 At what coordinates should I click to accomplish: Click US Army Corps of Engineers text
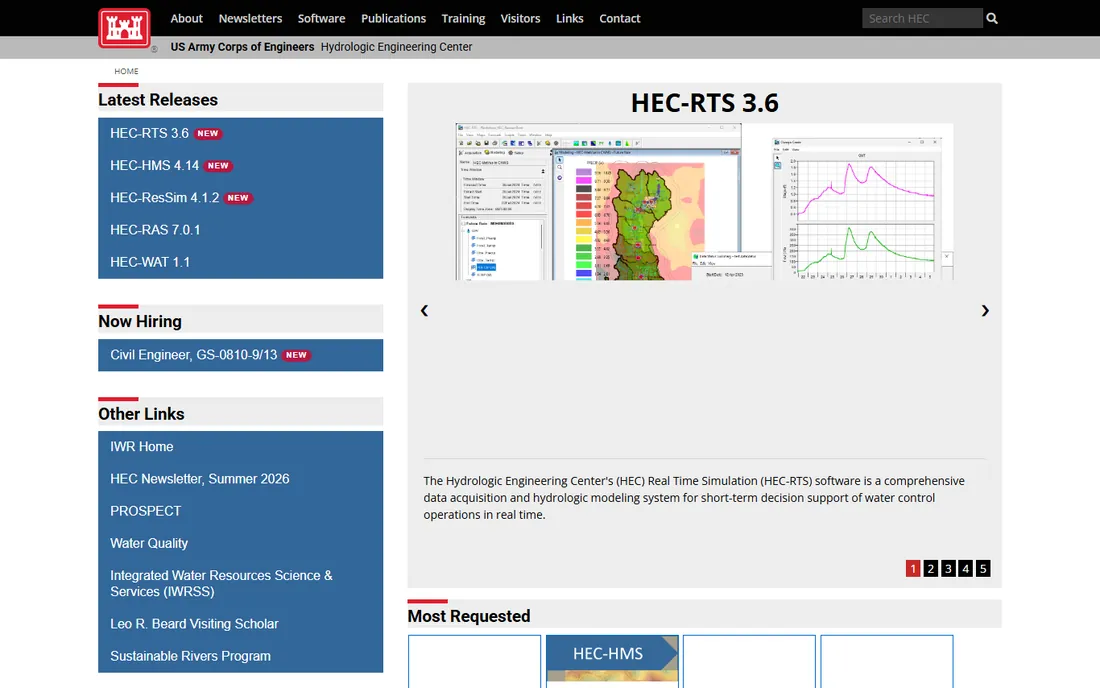(x=242, y=47)
